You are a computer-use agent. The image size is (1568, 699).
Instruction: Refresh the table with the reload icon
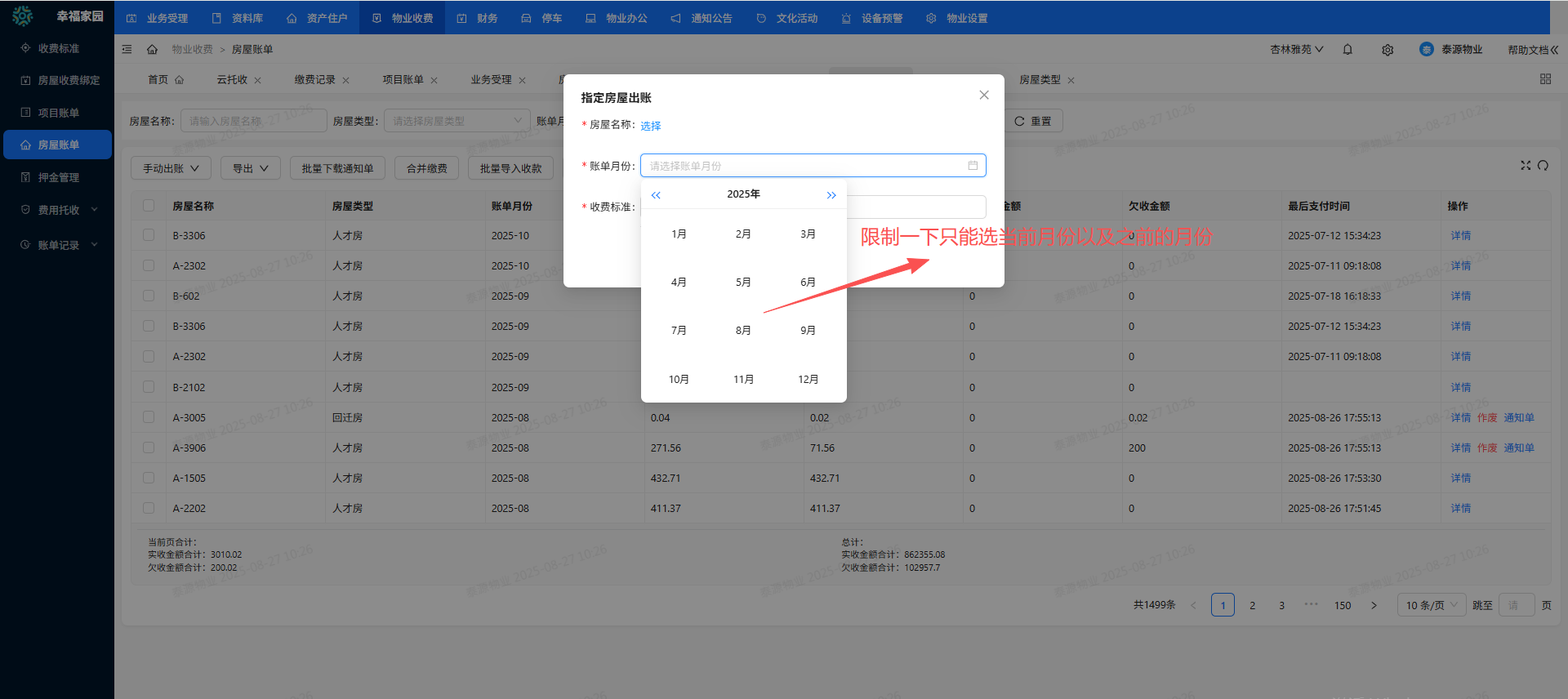click(1543, 165)
